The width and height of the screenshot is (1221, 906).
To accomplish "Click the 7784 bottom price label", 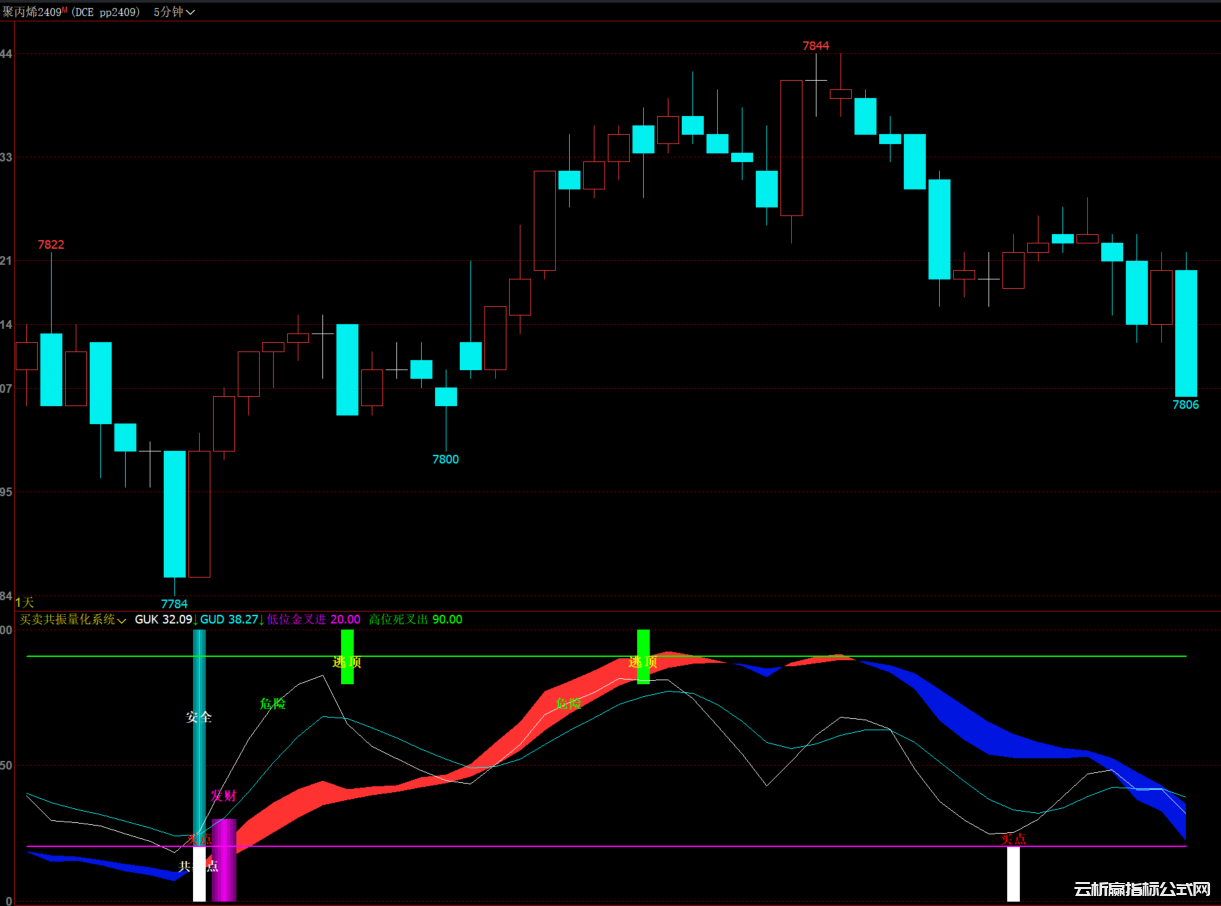I will (x=174, y=603).
